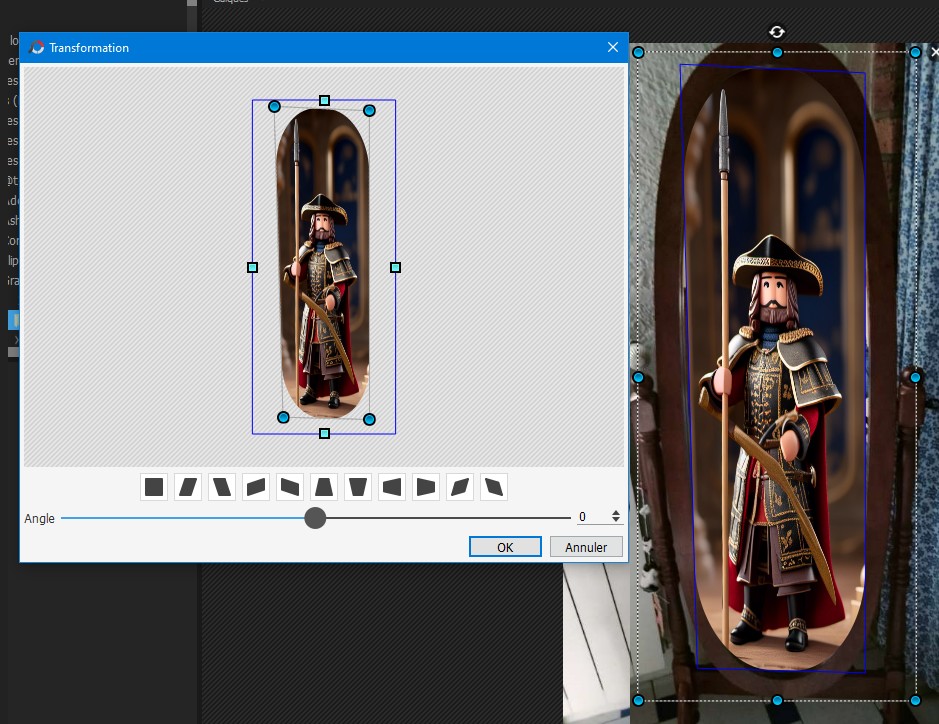Viewport: 939px width, 724px height.
Task: Click the canvas selection's right-middle handle
Action: [915, 377]
